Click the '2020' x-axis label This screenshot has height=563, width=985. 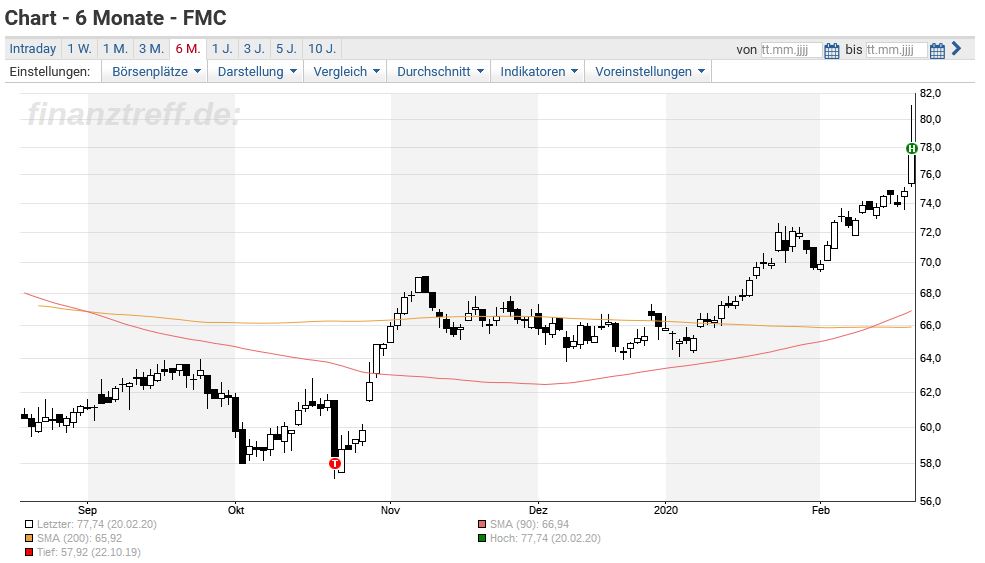[666, 510]
